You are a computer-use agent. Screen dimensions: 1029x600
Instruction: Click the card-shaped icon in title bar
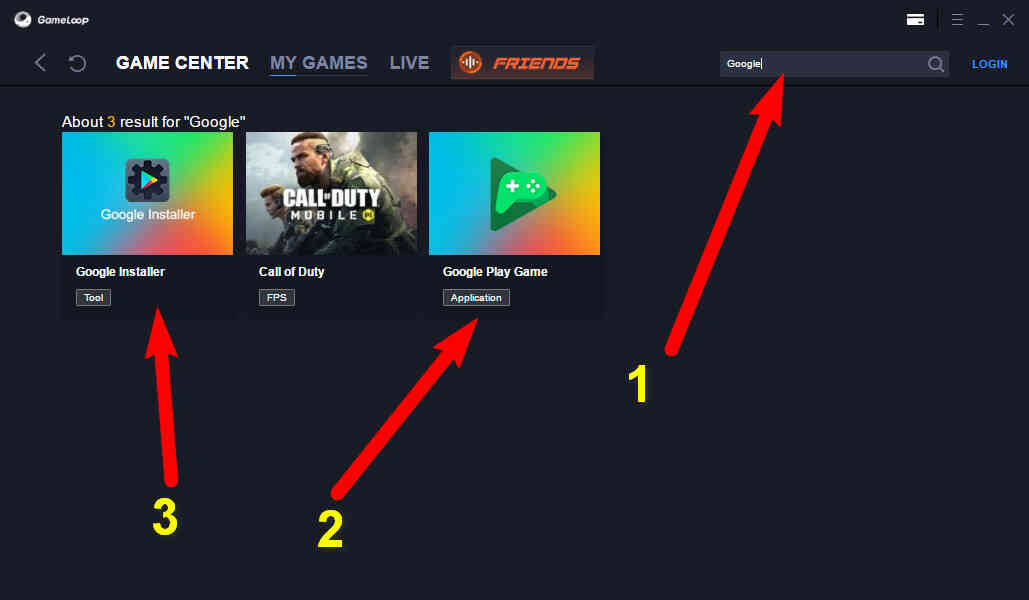tap(915, 20)
